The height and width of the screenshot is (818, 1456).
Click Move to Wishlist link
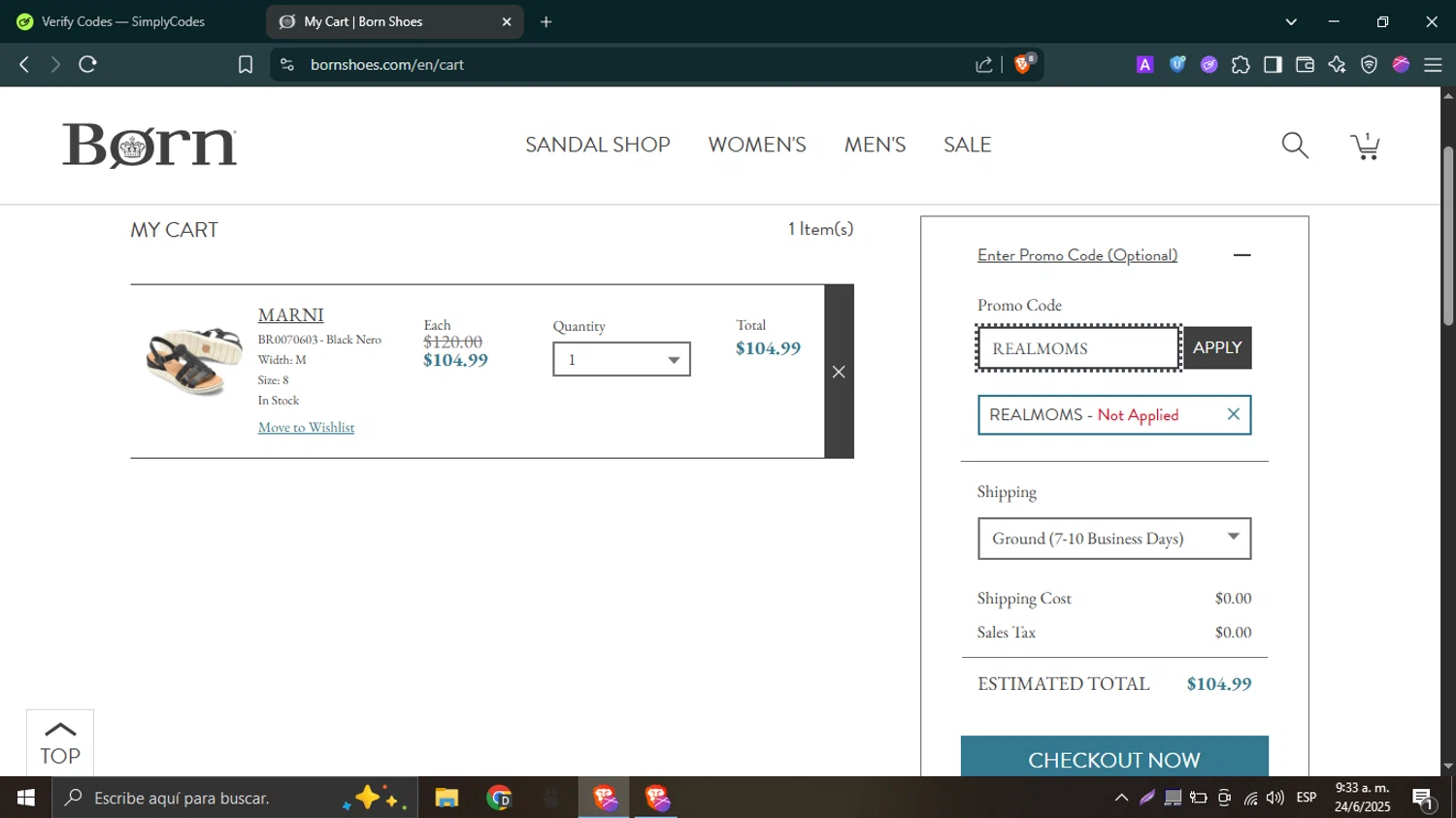[306, 427]
